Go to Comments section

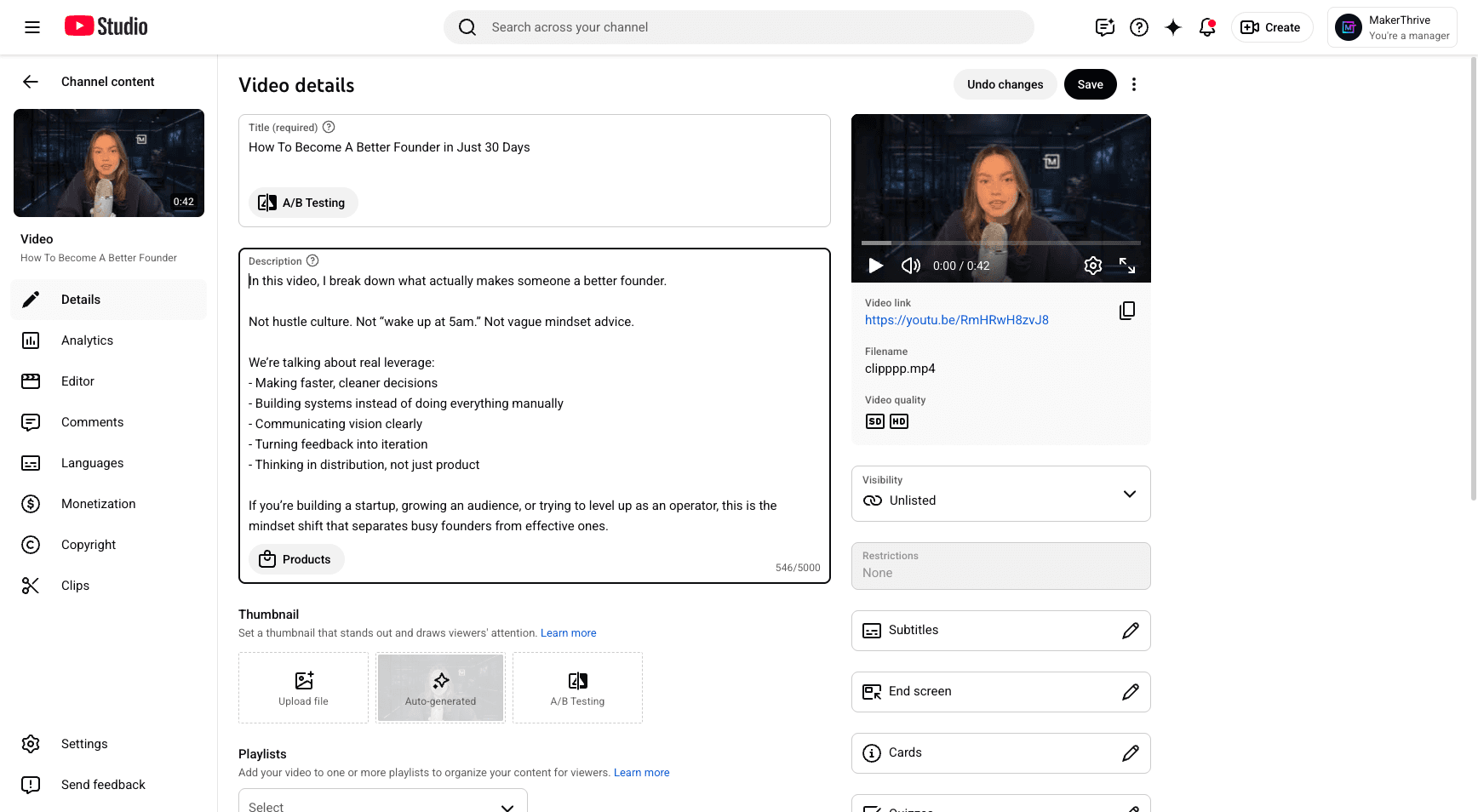[x=109, y=422]
